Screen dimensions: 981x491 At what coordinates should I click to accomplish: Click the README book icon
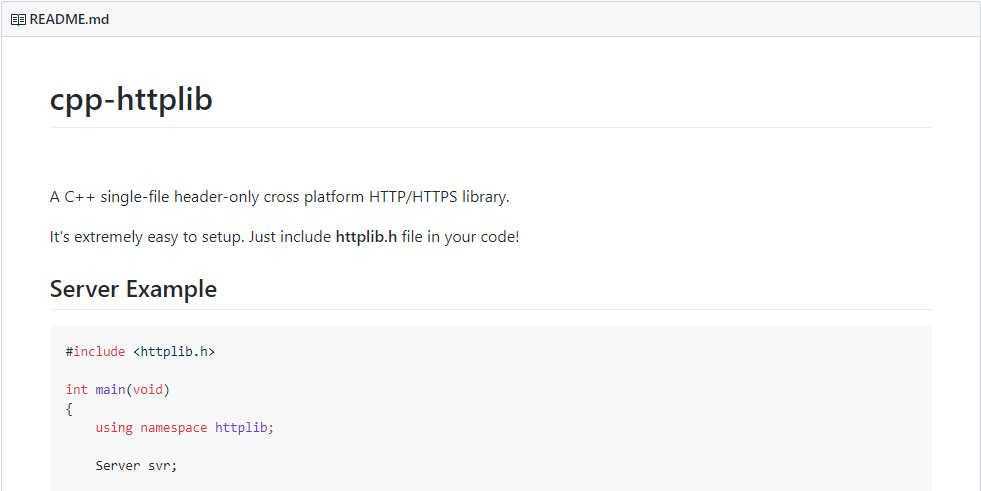[x=18, y=19]
